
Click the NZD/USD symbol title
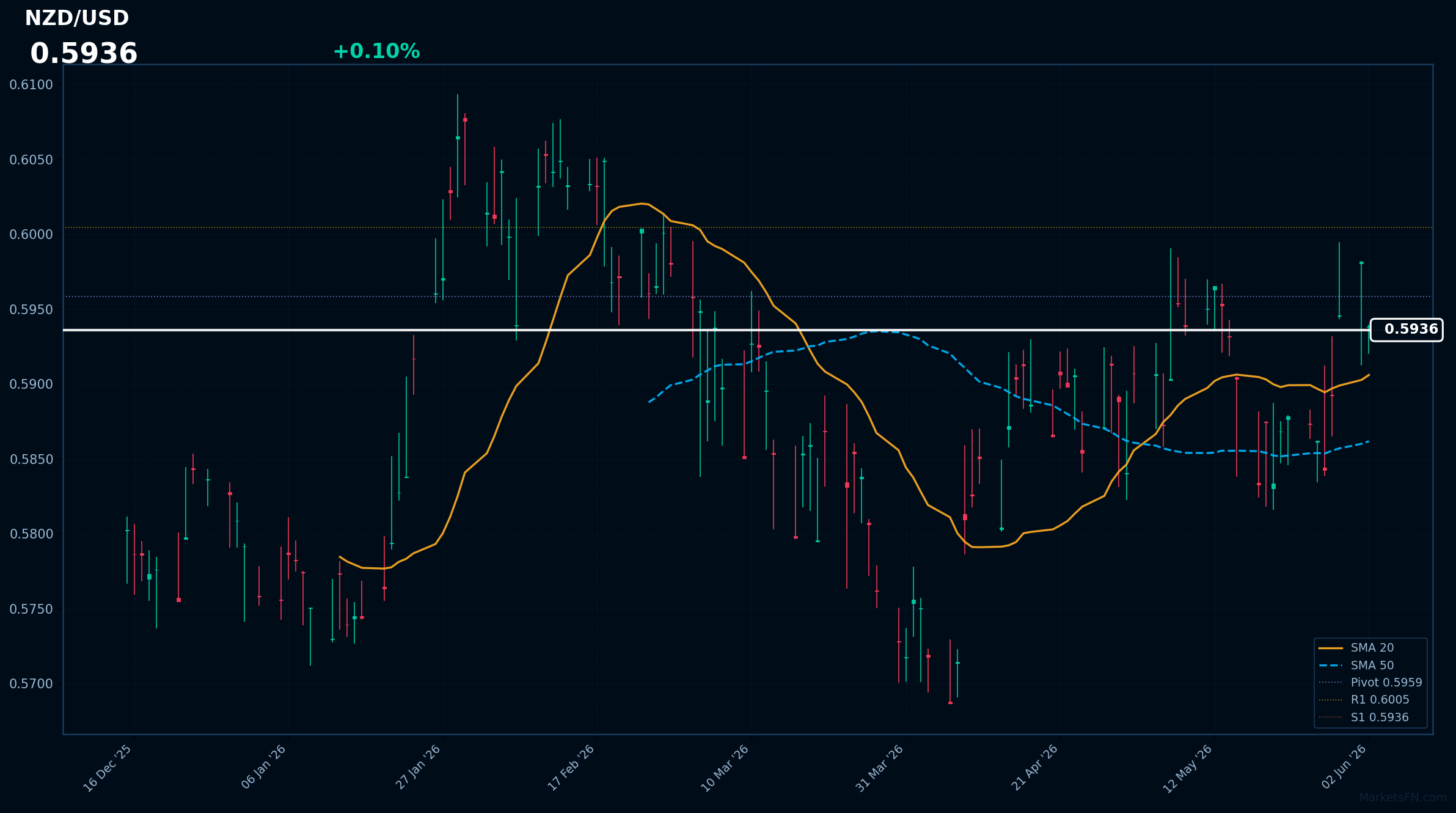click(x=77, y=18)
